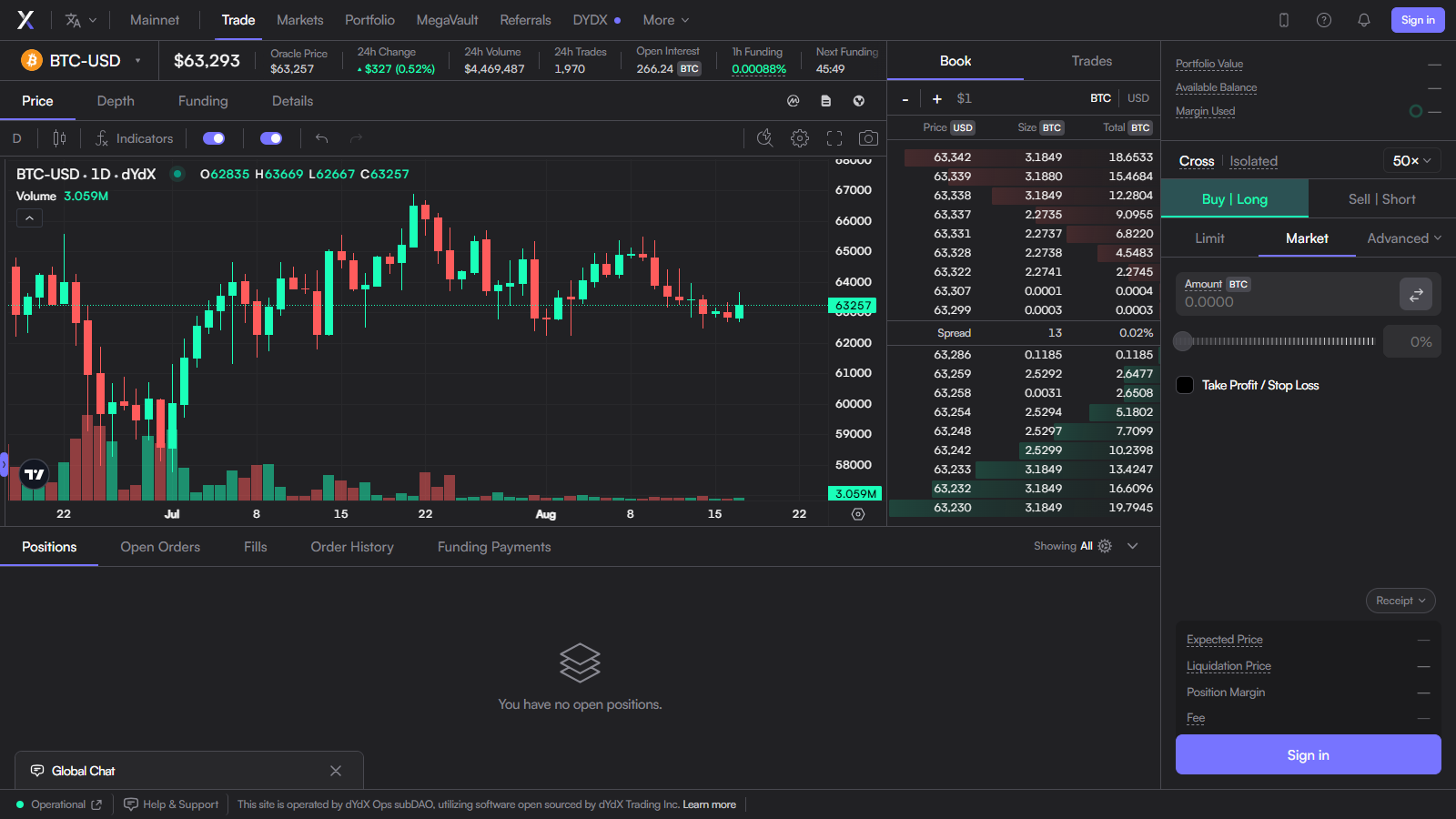1456x819 pixels.
Task: Open the MegaVault page
Action: [447, 20]
